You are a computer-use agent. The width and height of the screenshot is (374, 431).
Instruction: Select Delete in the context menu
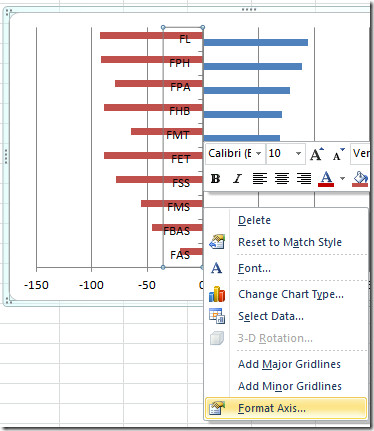pos(254,220)
